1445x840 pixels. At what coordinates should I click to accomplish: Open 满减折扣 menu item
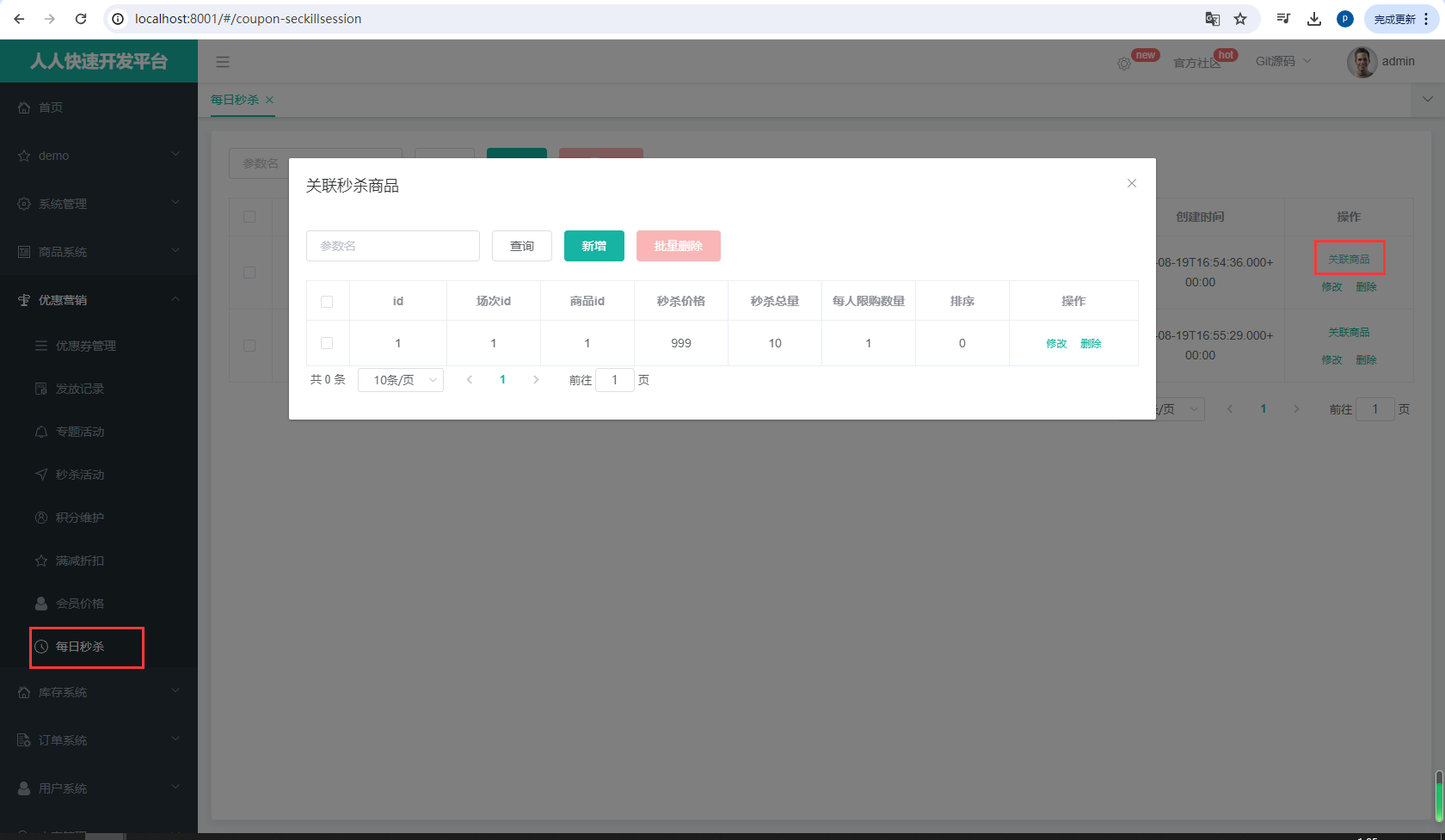point(99,561)
